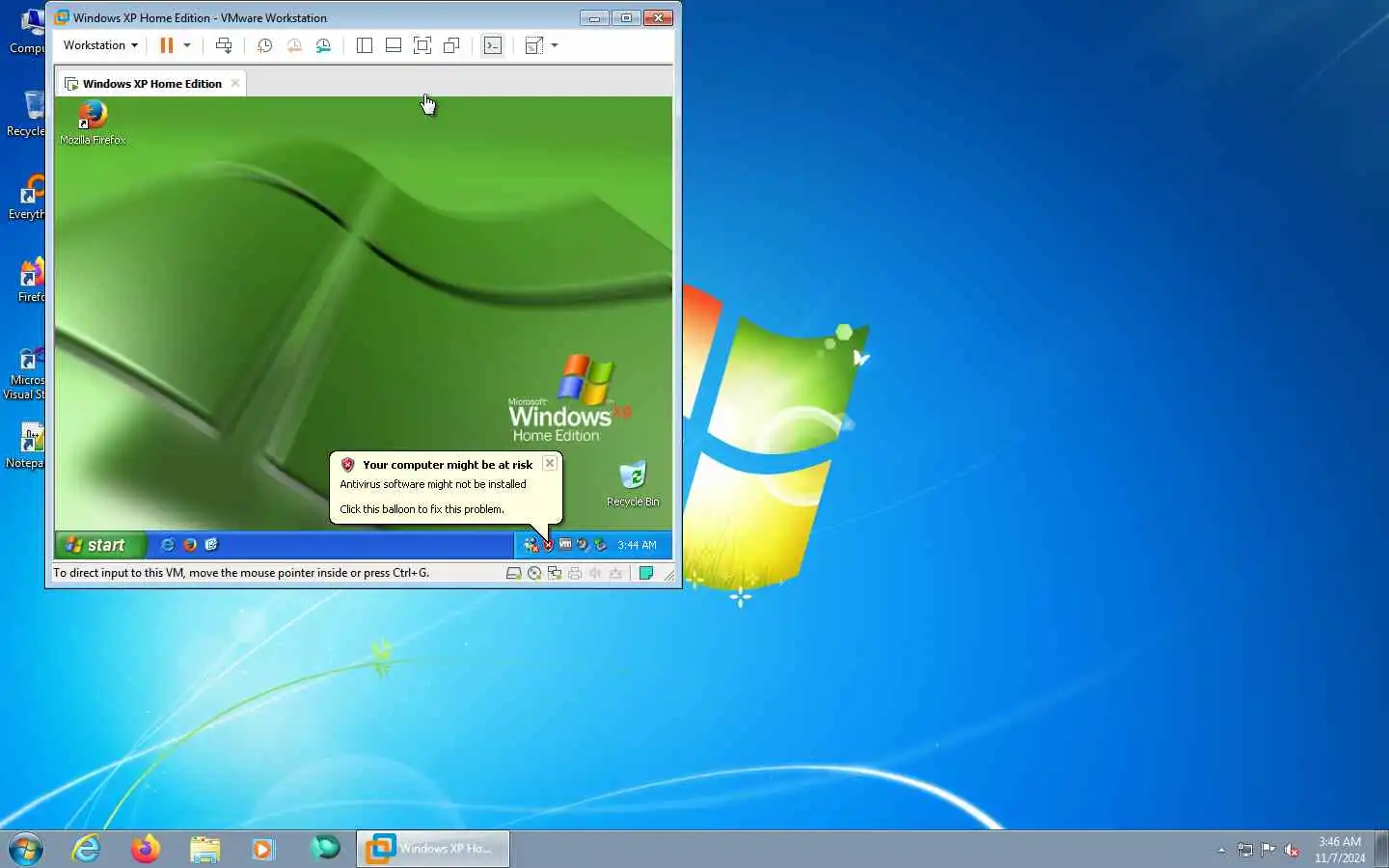Click the VMware status bar input hint text

pos(241,573)
